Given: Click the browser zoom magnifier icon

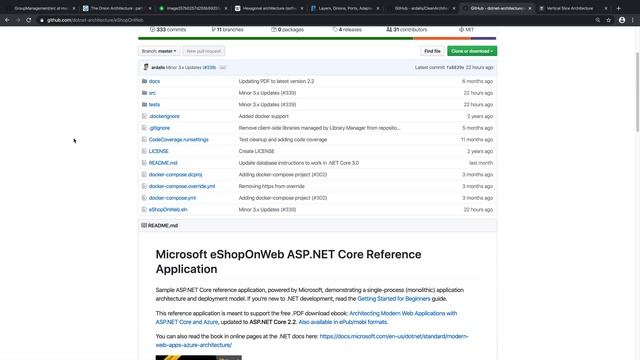Looking at the screenshot, I should click(x=598, y=20).
